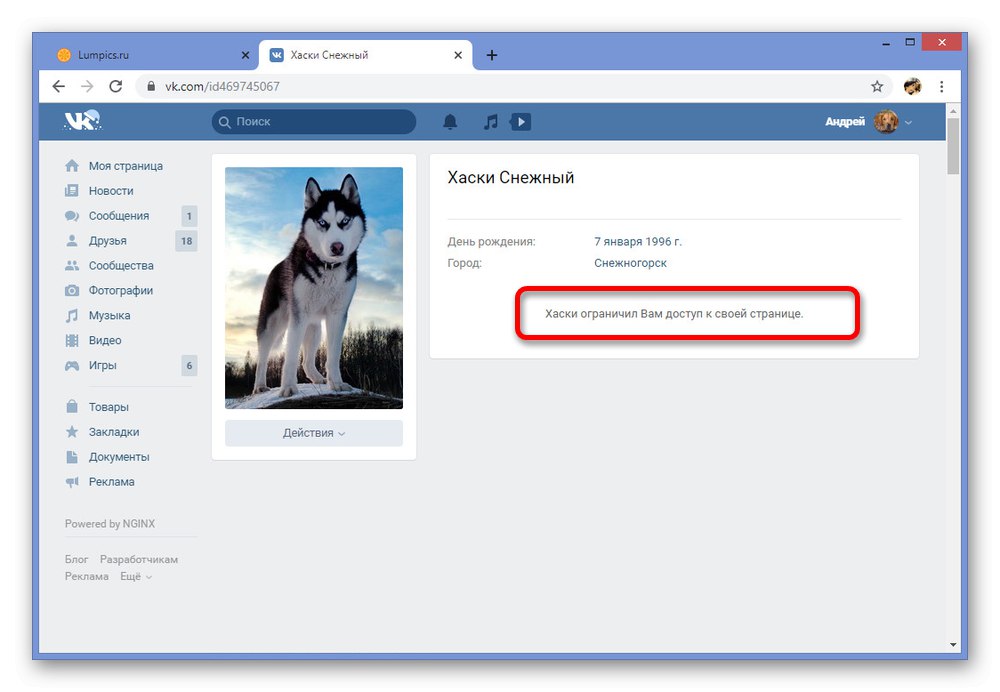
Task: Click the camera icon beside Фотографии
Action: click(x=72, y=290)
